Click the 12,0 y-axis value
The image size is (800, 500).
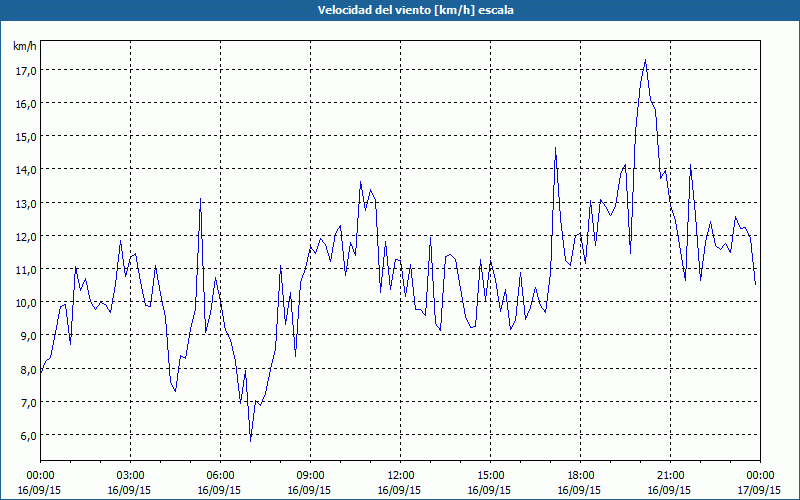pos(26,237)
